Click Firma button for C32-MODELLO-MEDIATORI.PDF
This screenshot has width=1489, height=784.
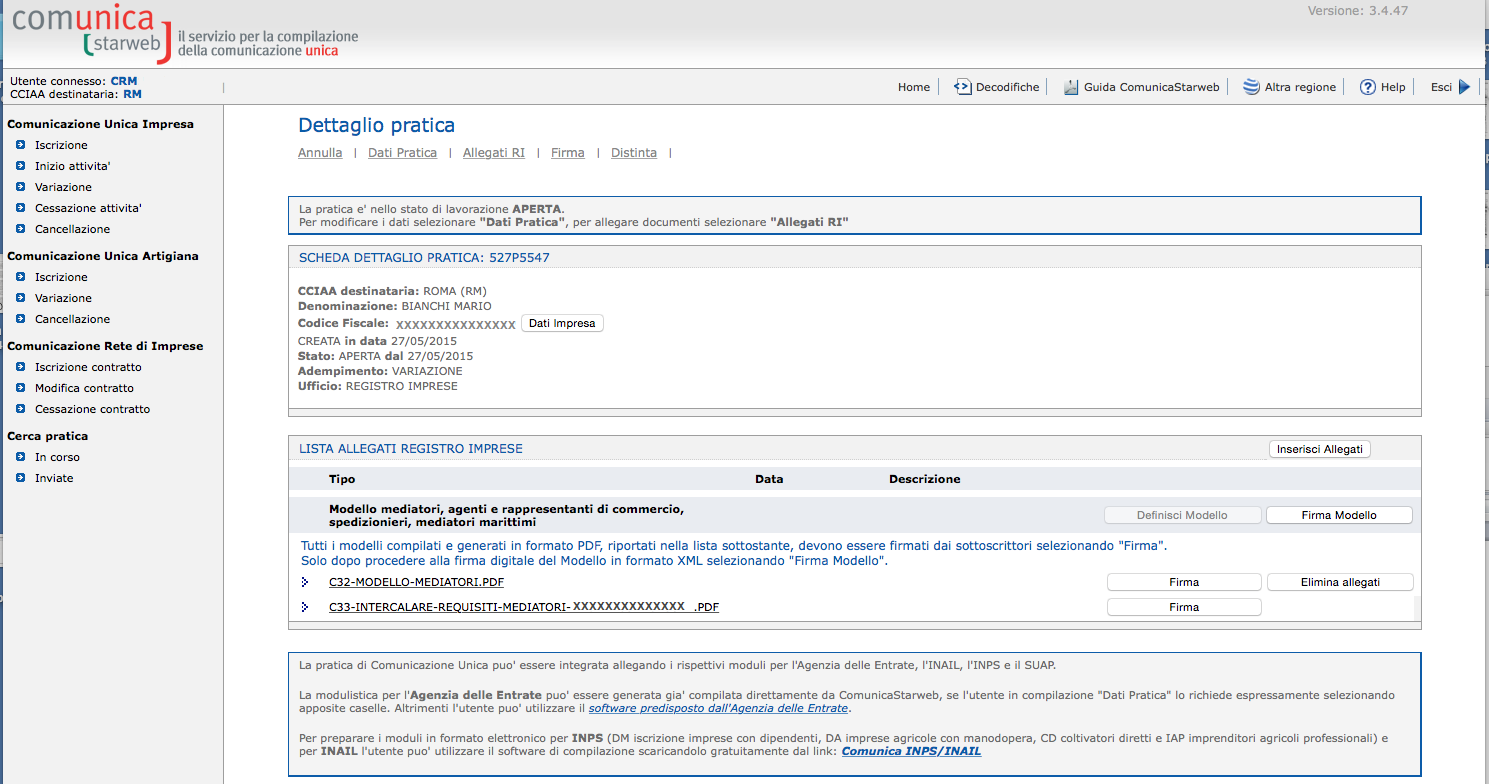point(1184,582)
